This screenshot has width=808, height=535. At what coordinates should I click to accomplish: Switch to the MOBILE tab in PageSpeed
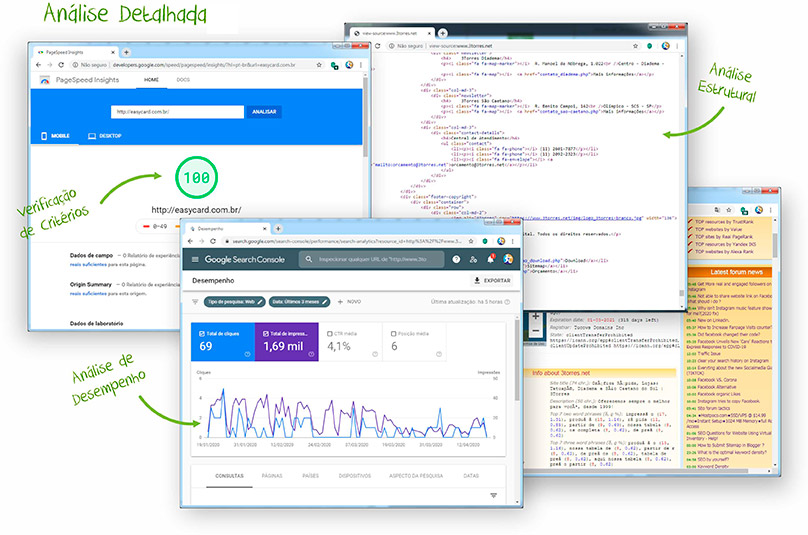point(55,136)
